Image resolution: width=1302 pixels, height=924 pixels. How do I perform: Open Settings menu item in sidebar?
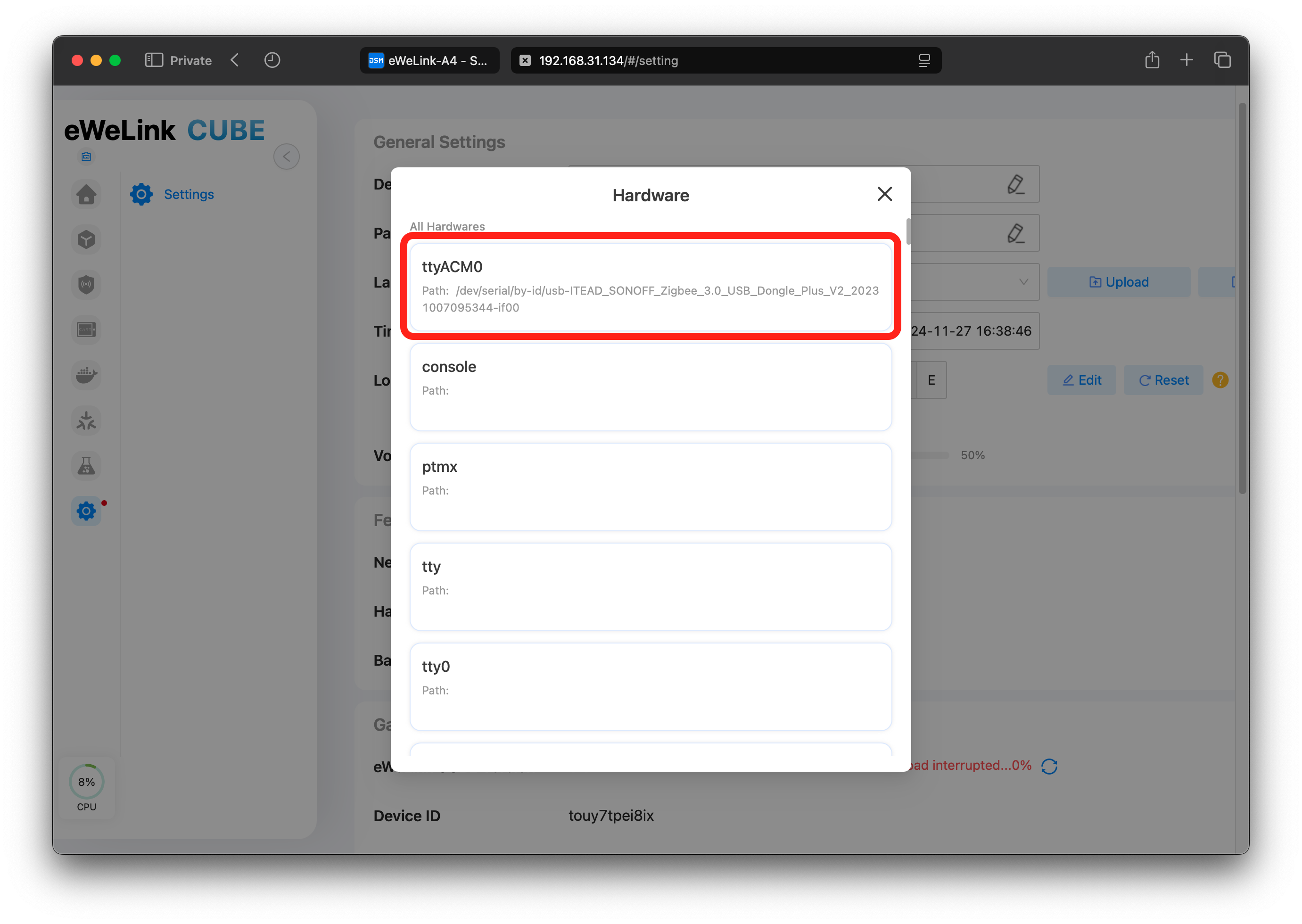[188, 194]
